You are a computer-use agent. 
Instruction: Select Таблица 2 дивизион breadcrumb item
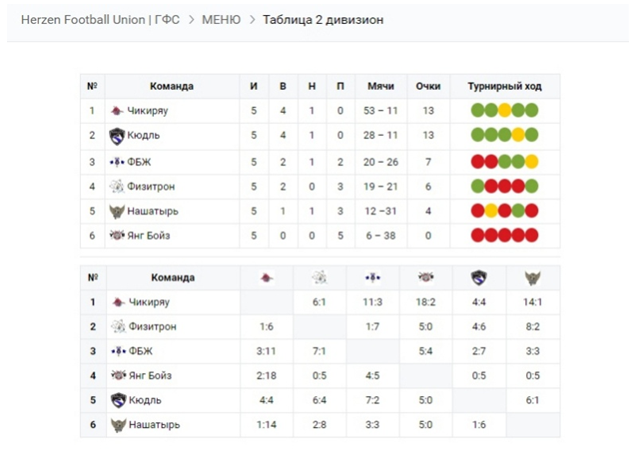[323, 20]
